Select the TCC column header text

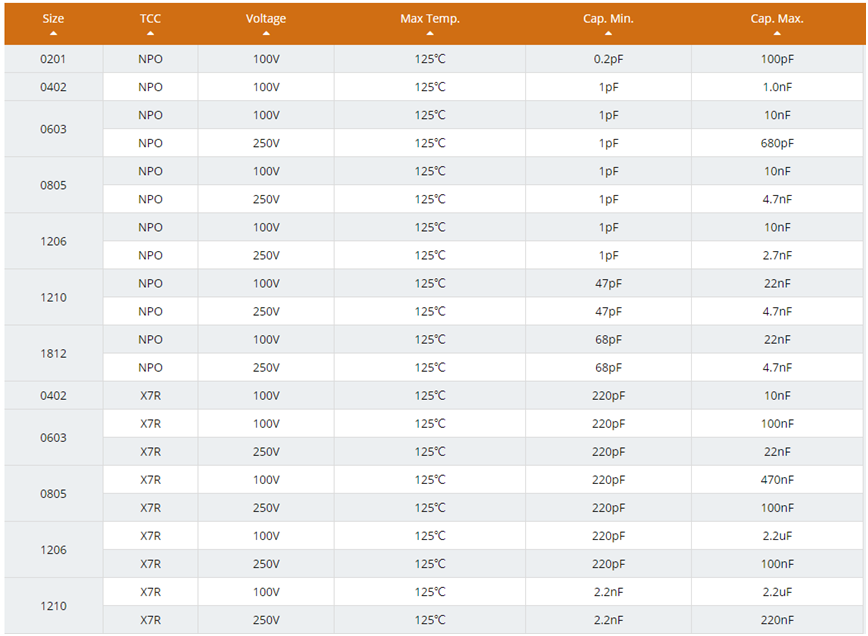click(150, 18)
